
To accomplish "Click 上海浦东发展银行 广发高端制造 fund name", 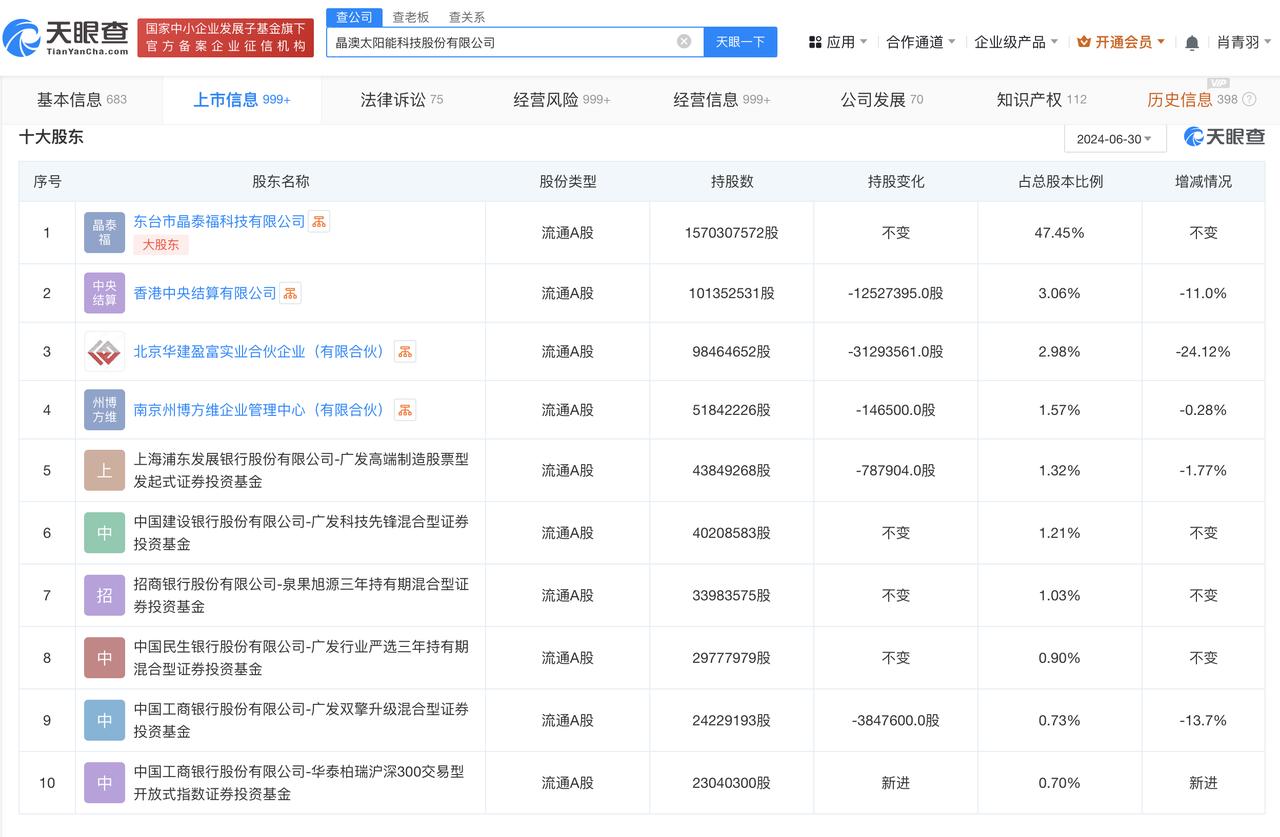I will click(x=301, y=470).
